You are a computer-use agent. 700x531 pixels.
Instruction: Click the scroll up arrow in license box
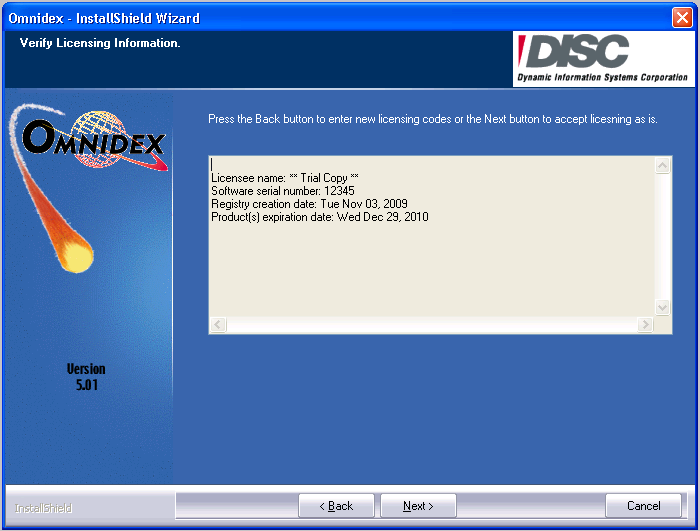(662, 166)
